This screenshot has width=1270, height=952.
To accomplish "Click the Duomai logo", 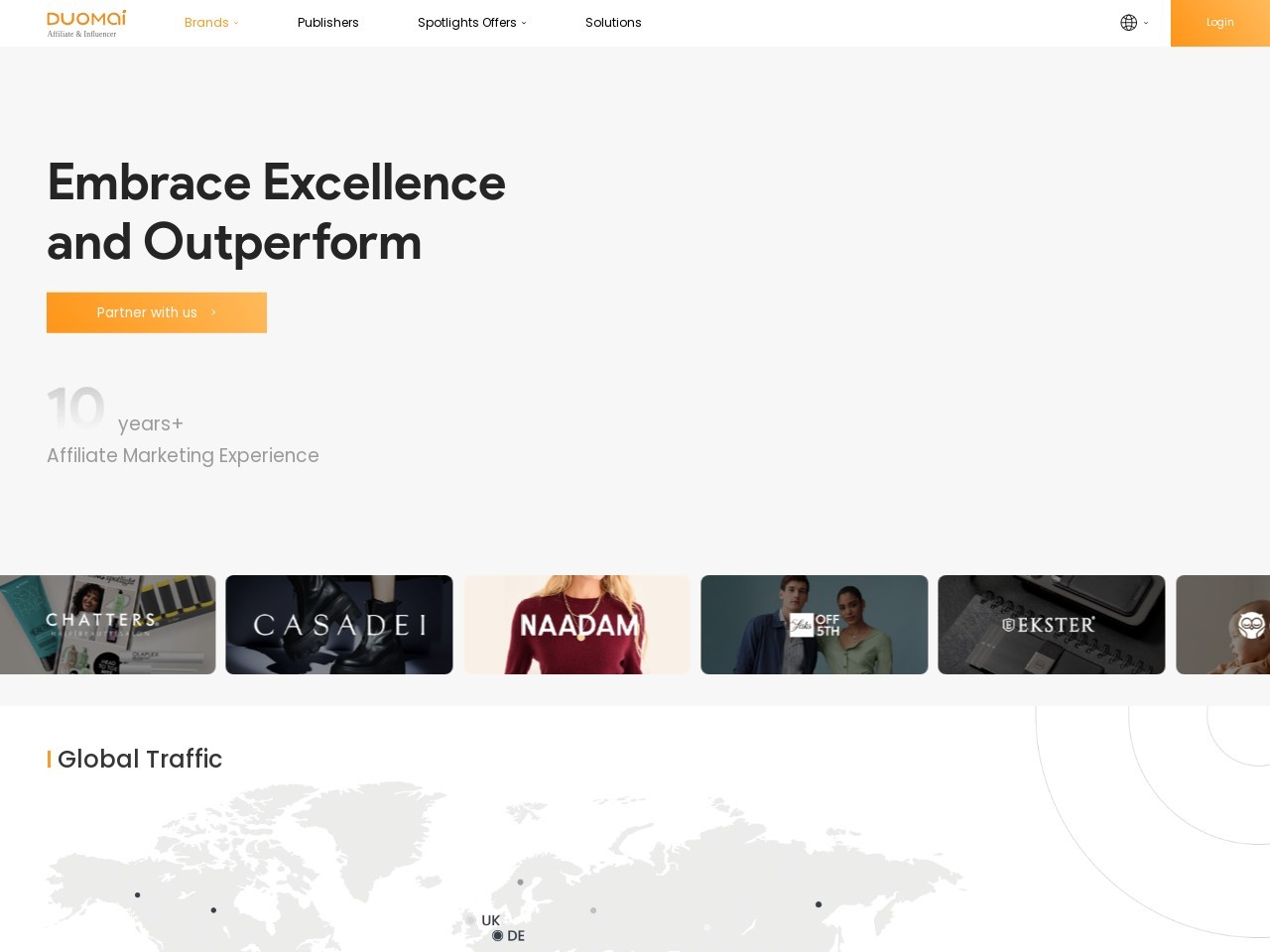I will [x=86, y=23].
